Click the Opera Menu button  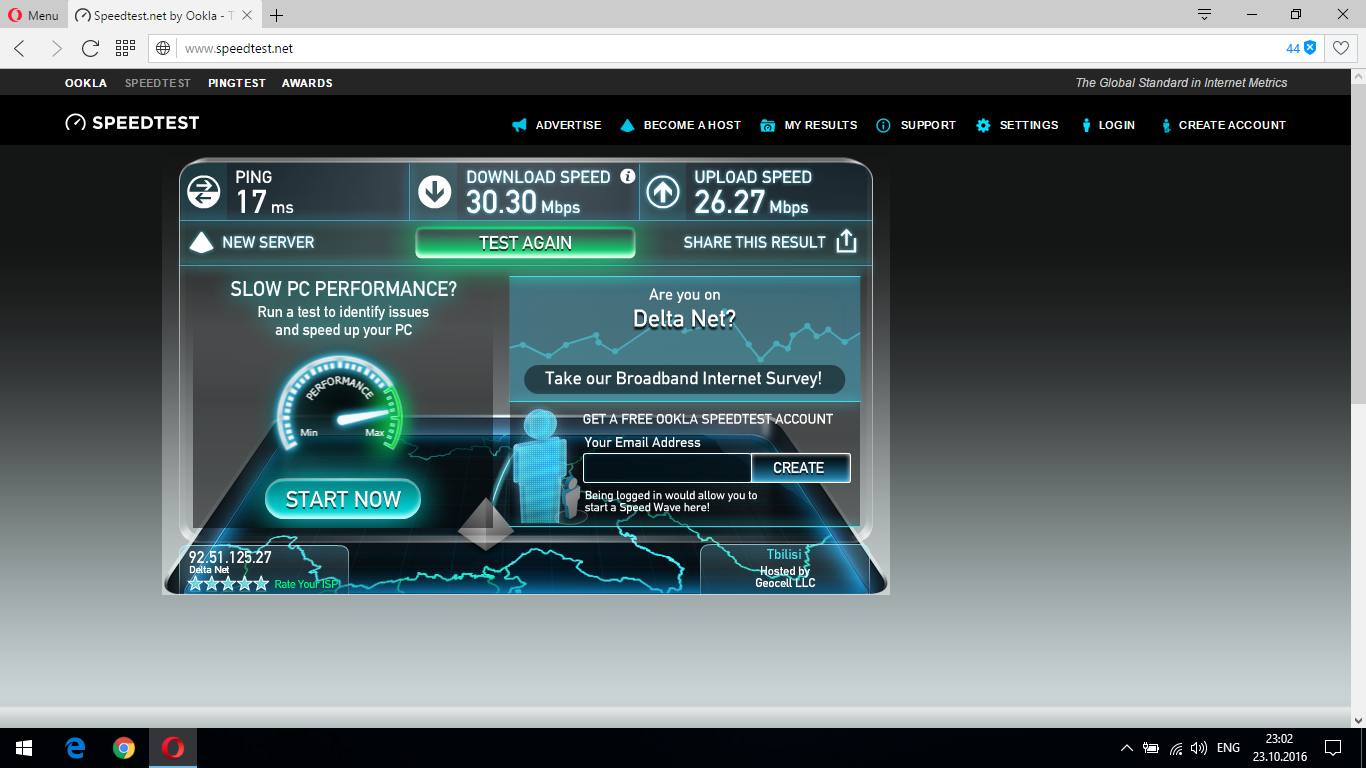(x=33, y=15)
